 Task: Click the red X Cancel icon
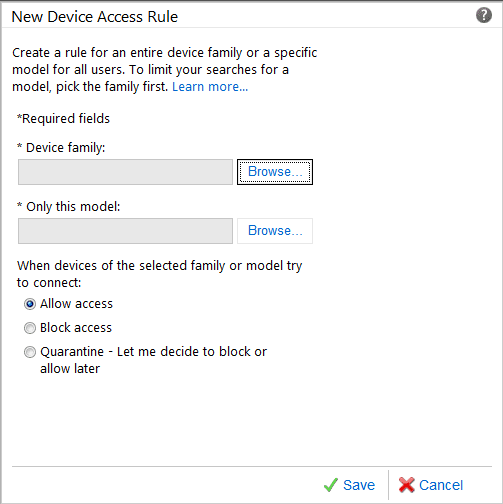tap(406, 485)
